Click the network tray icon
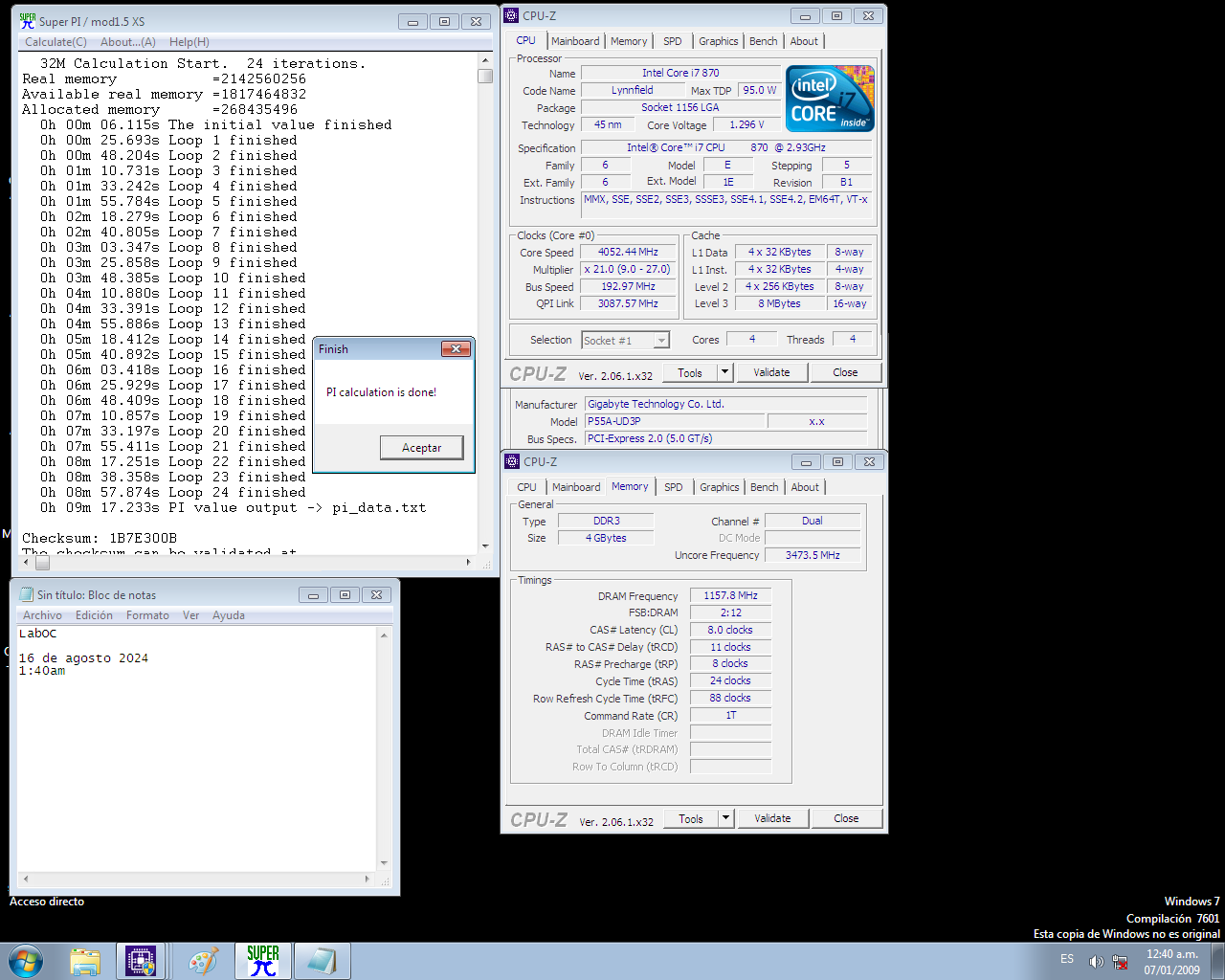The width and height of the screenshot is (1225, 980). tap(1120, 961)
